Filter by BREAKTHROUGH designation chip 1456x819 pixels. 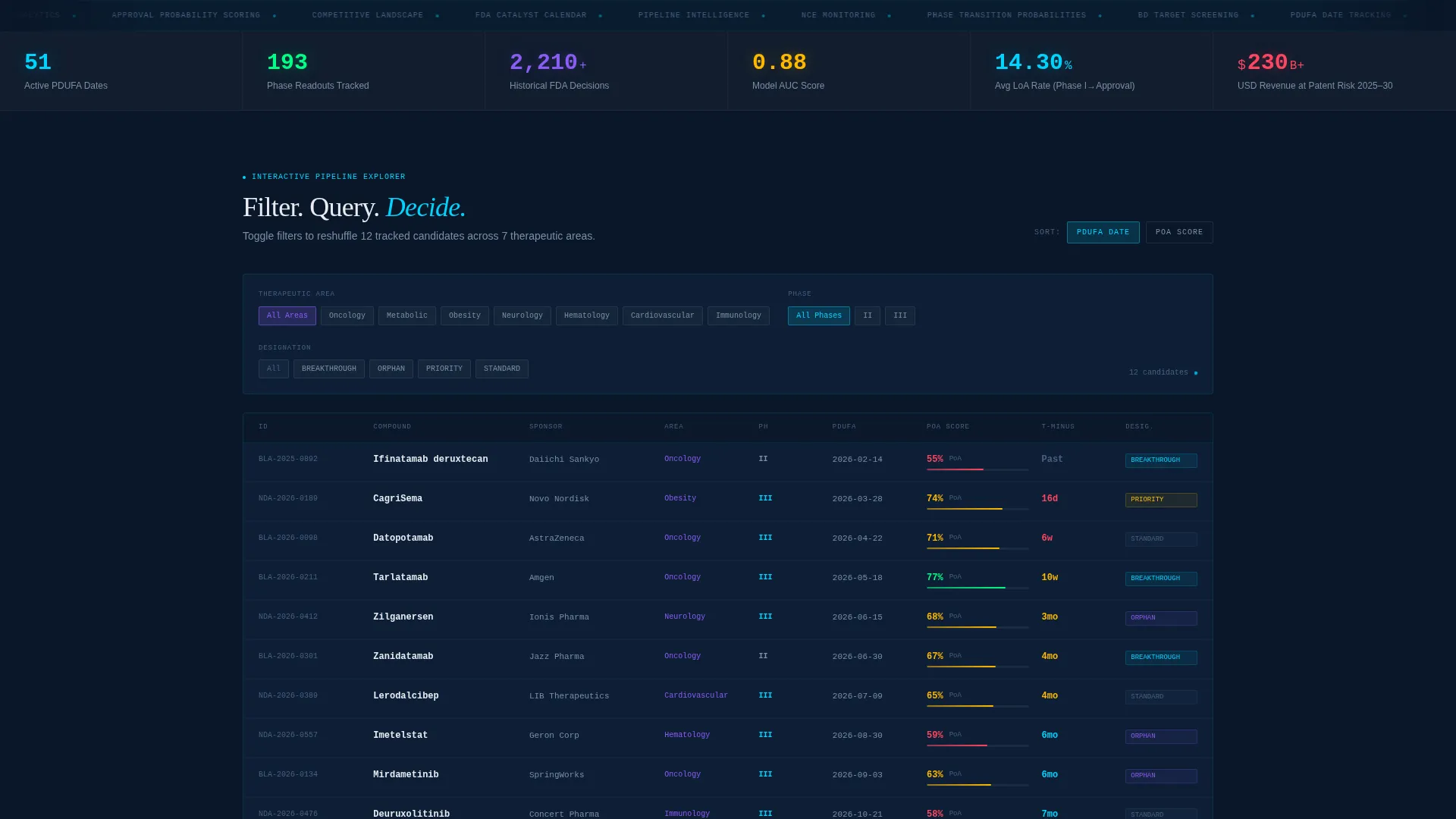coord(328,369)
